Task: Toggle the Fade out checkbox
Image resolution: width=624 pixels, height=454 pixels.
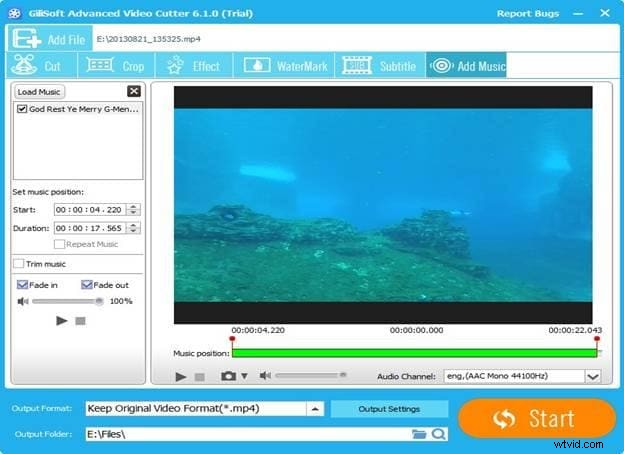Action: [x=86, y=285]
